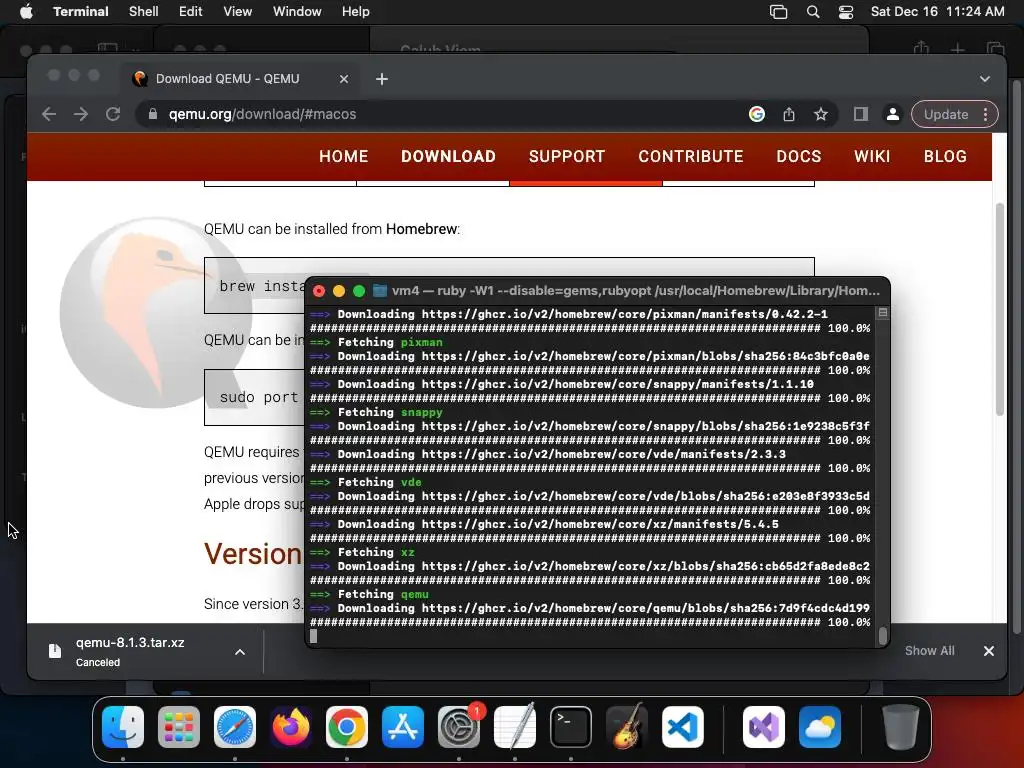The image size is (1024, 768).
Task: Go forward in Chrome
Action: (81, 114)
